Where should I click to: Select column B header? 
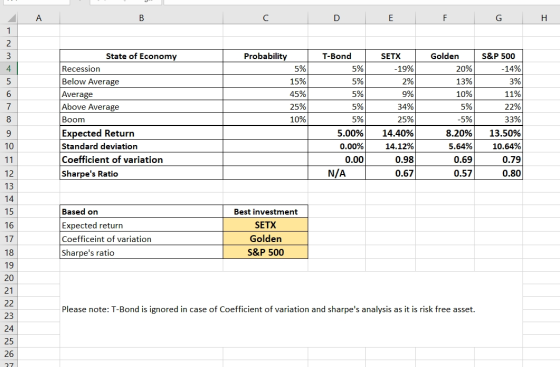(x=141, y=18)
